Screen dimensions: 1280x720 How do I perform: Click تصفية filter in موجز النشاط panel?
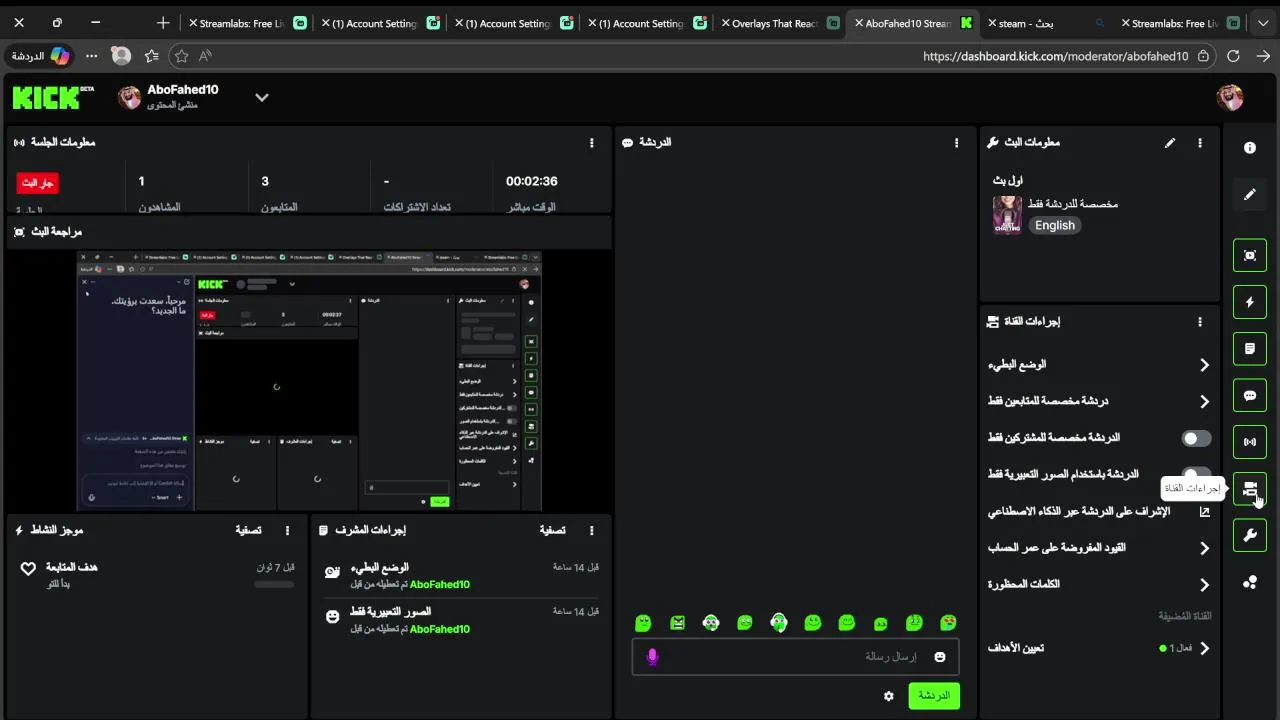(x=248, y=531)
